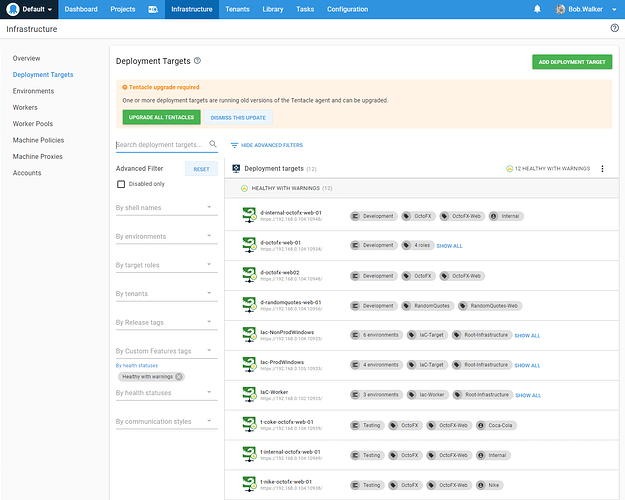Image resolution: width=625 pixels, height=500 pixels.
Task: Click the d-octofx-web-01 machine icon
Action: pyautogui.click(x=249, y=245)
